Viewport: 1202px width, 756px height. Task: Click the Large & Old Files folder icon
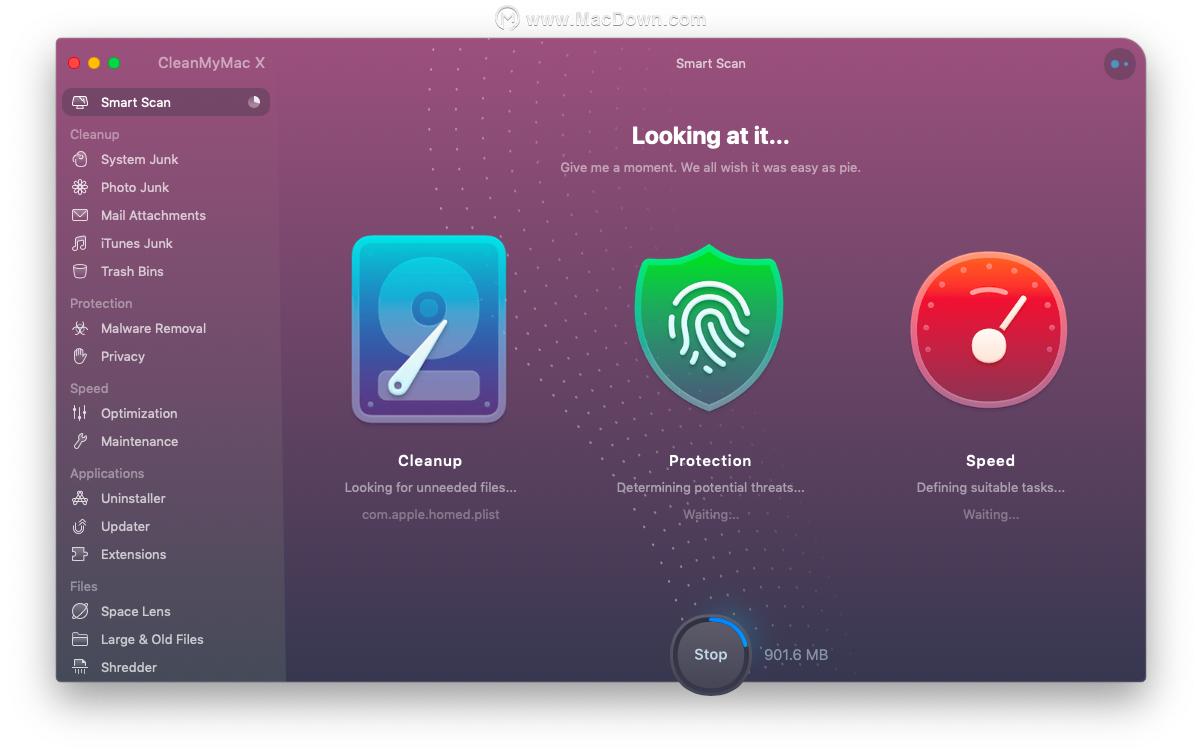click(80, 639)
